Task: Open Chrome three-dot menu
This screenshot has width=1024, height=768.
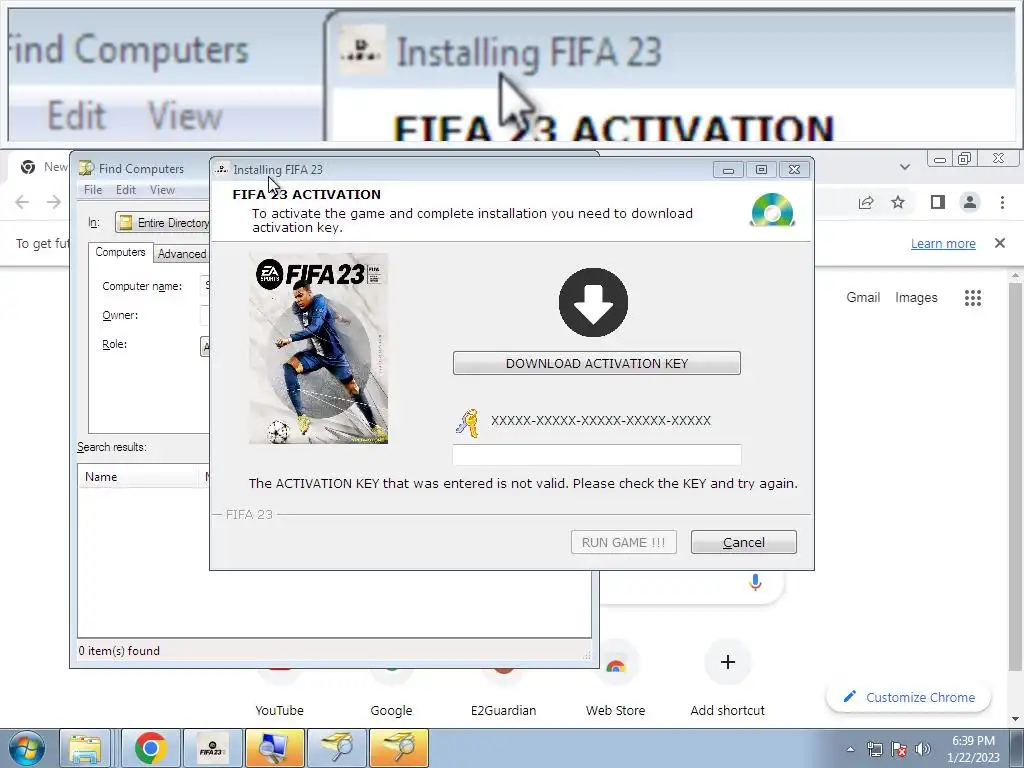Action: click(x=1002, y=202)
